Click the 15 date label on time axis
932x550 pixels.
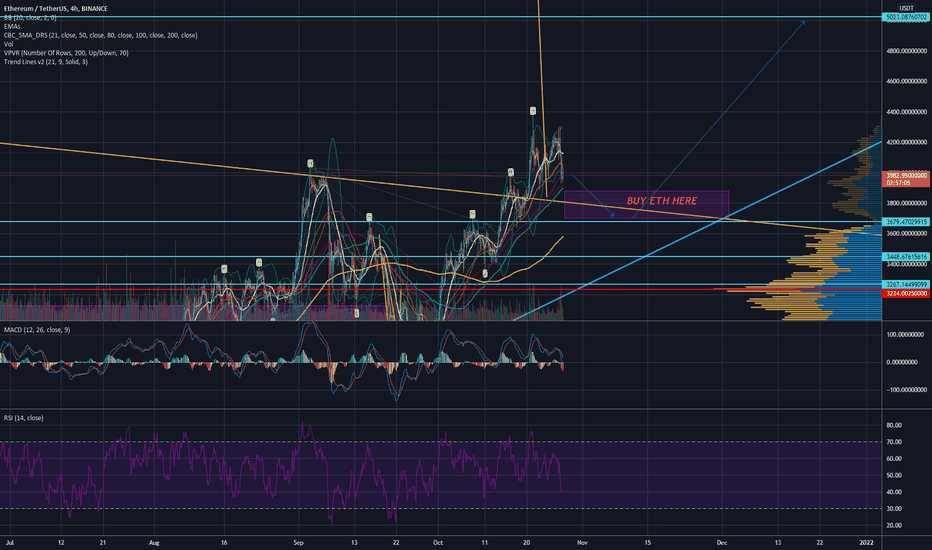[x=648, y=542]
